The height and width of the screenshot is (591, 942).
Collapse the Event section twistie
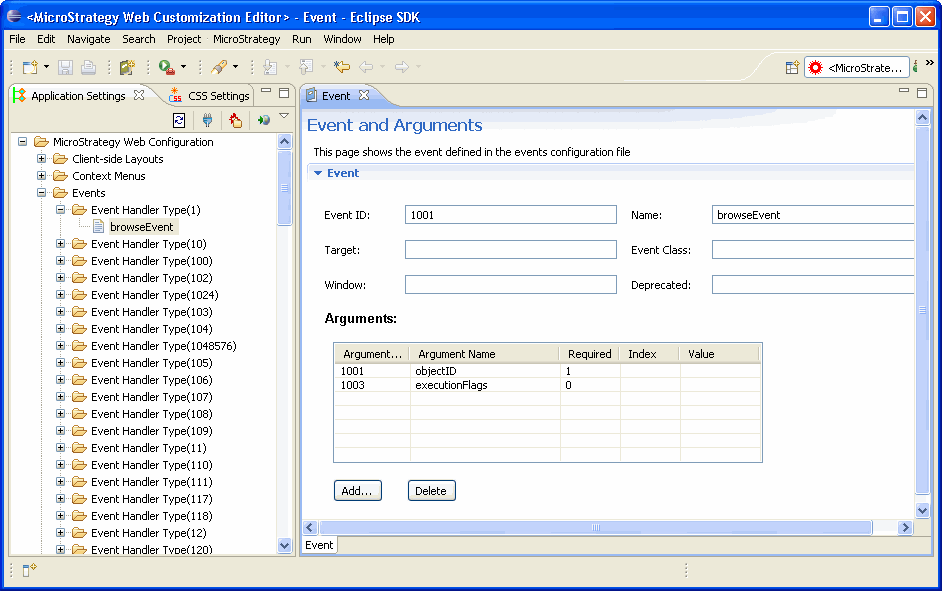click(x=318, y=173)
